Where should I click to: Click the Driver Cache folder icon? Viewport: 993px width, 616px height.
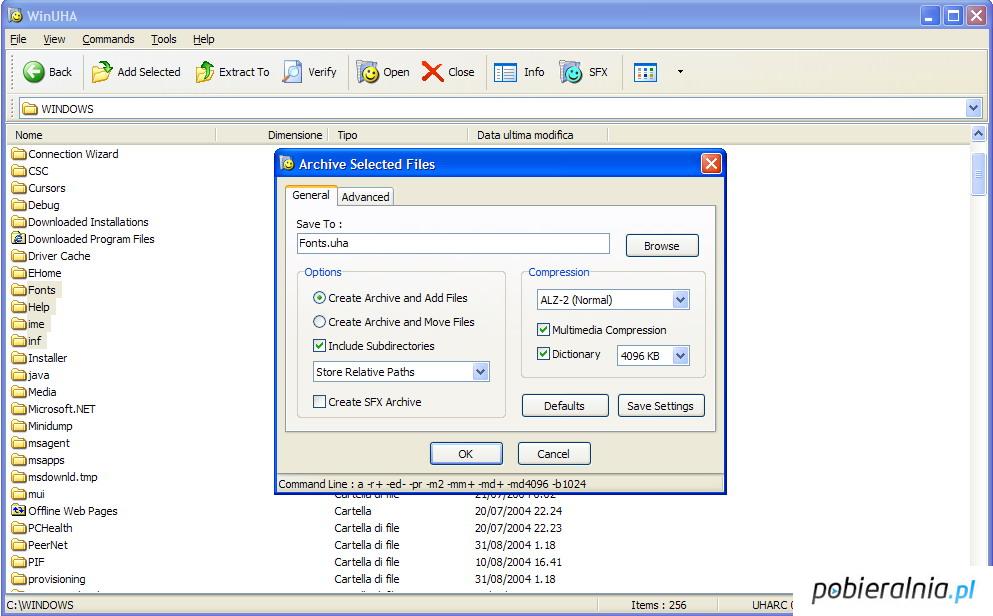19,256
